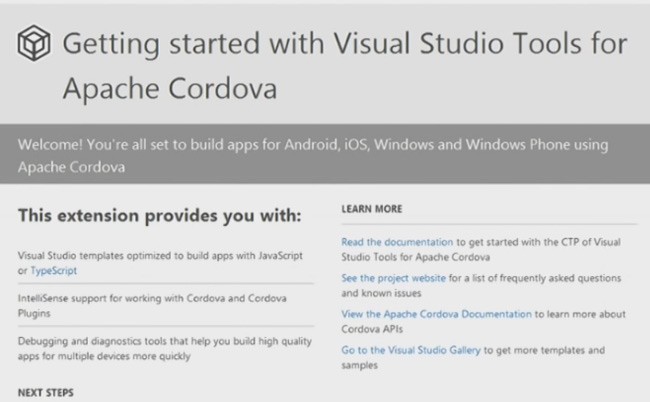The height and width of the screenshot is (402, 650).
Task: Click the divider between IntelliSense and Debugging items
Action: (x=166, y=327)
